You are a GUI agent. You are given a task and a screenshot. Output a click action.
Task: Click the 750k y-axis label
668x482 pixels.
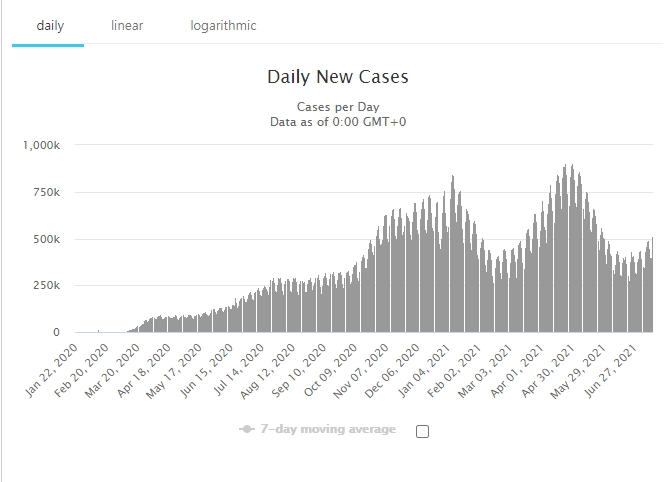pos(46,192)
